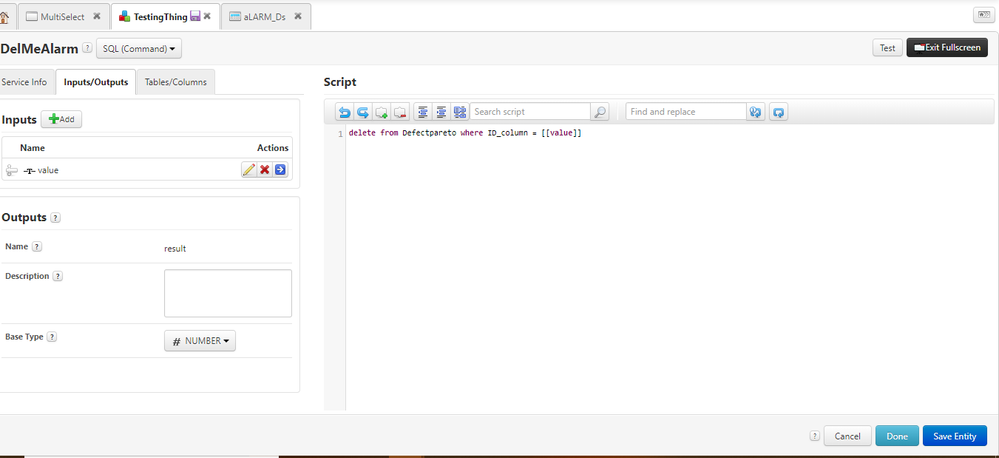The width and height of the screenshot is (999, 458).
Task: Switch to the Service Info tab
Action: coord(24,82)
